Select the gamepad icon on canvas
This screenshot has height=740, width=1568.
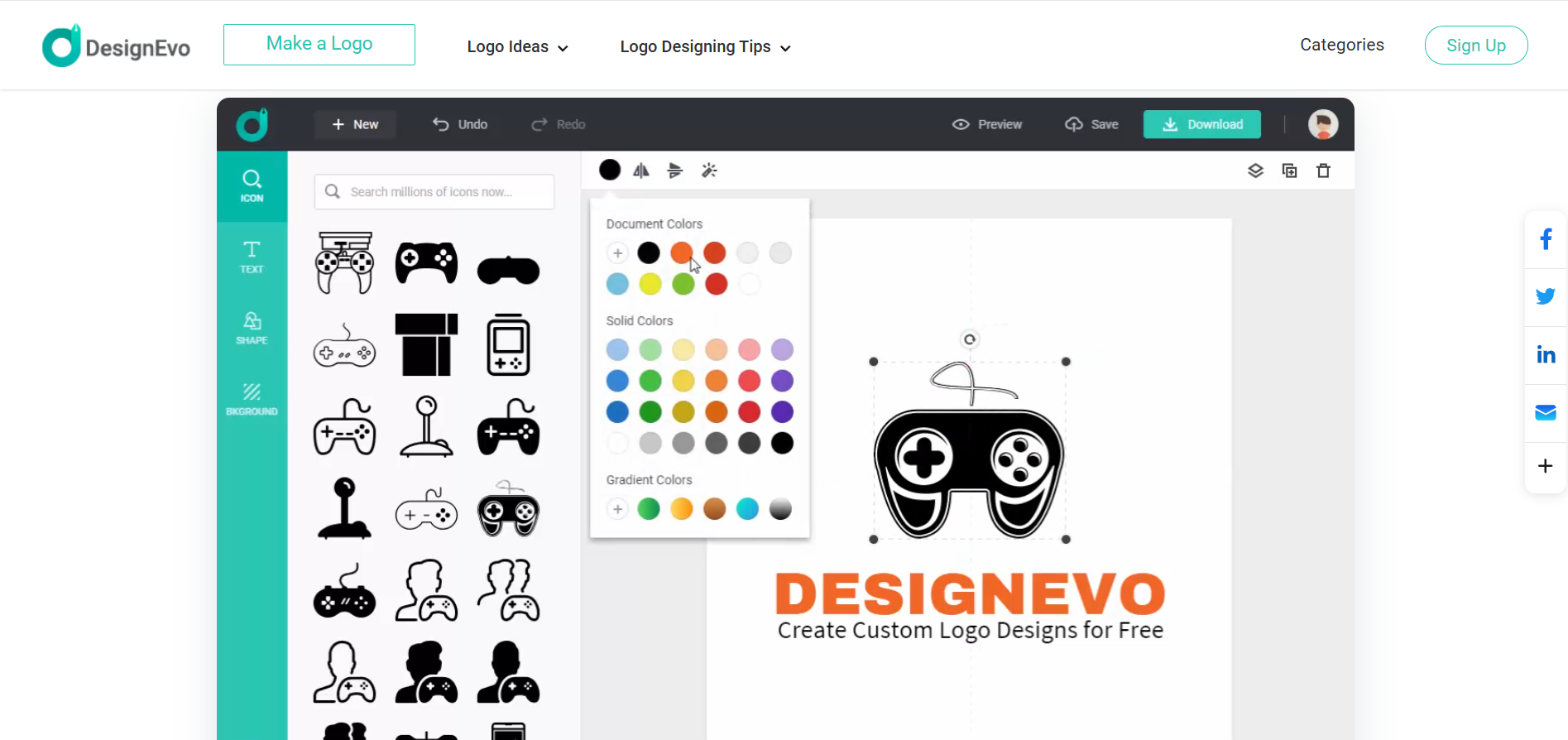click(x=970, y=451)
